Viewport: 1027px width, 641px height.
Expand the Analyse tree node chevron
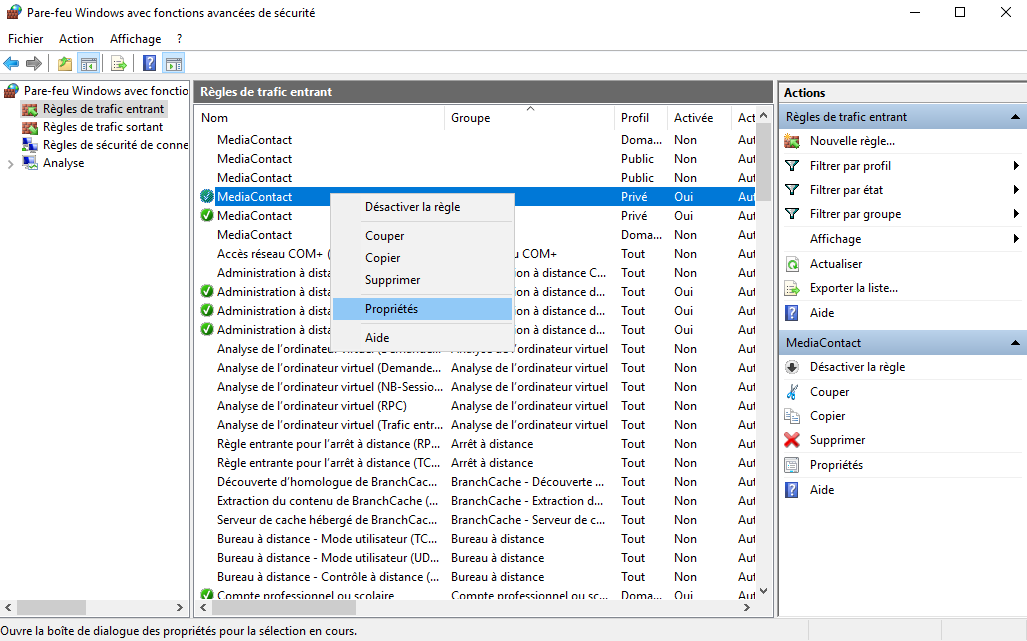[x=10, y=164]
